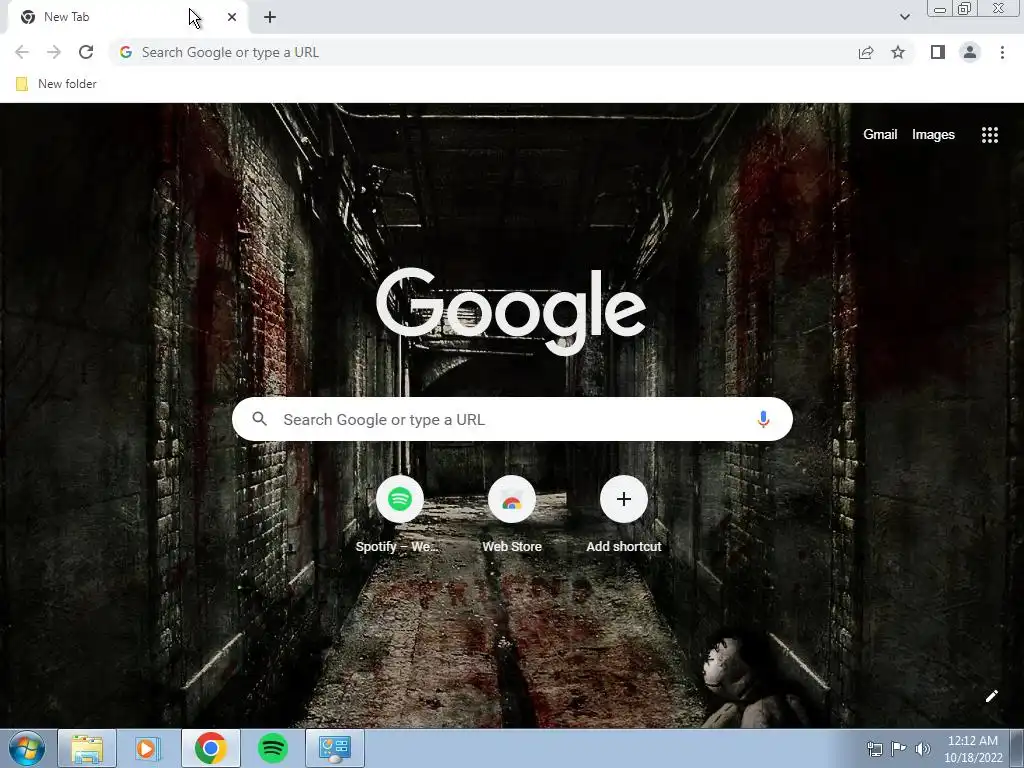Launch Windows Media Player from taskbar
1024x768 pixels.
click(148, 748)
